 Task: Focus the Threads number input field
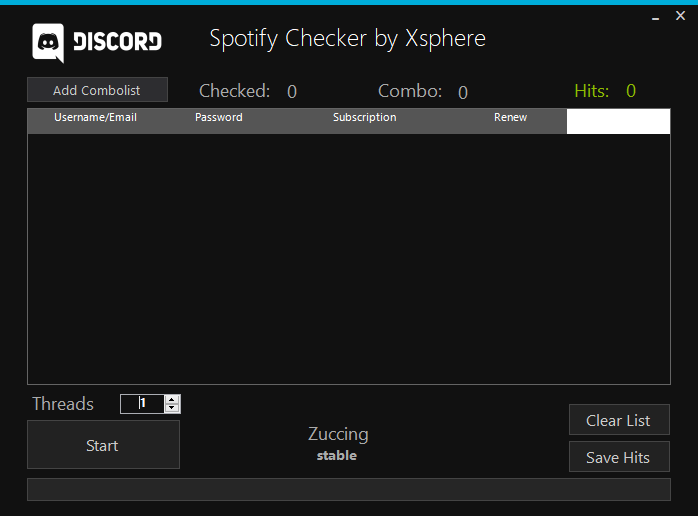pyautogui.click(x=142, y=404)
